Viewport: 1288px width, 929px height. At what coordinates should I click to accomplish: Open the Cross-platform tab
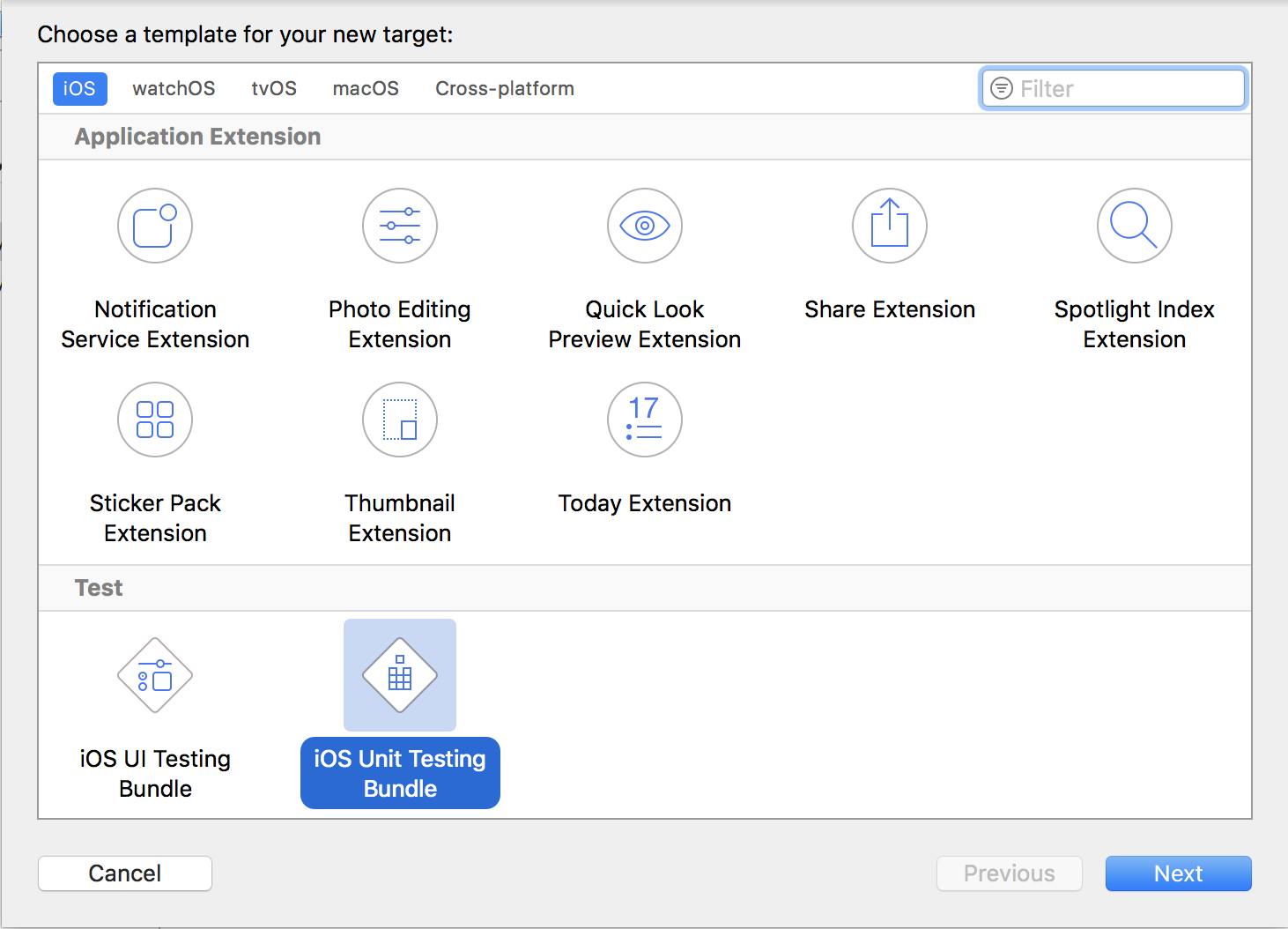pyautogui.click(x=505, y=89)
